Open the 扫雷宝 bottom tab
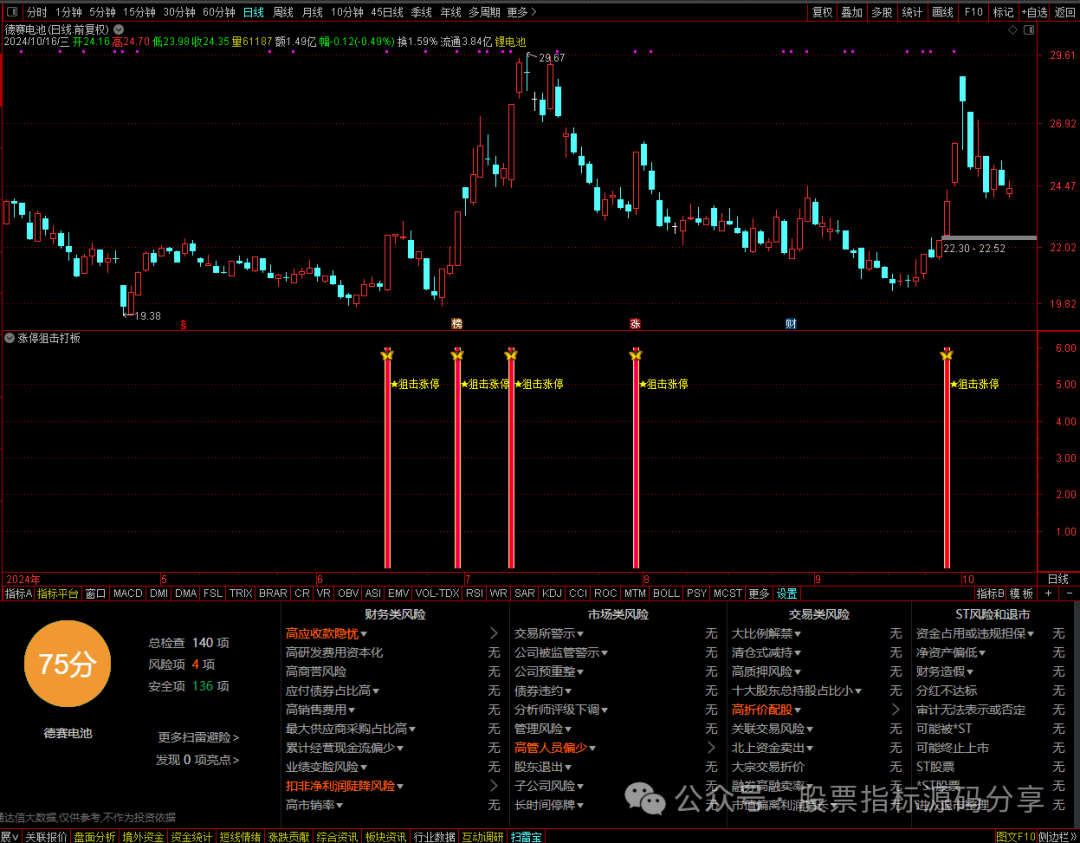 526,837
